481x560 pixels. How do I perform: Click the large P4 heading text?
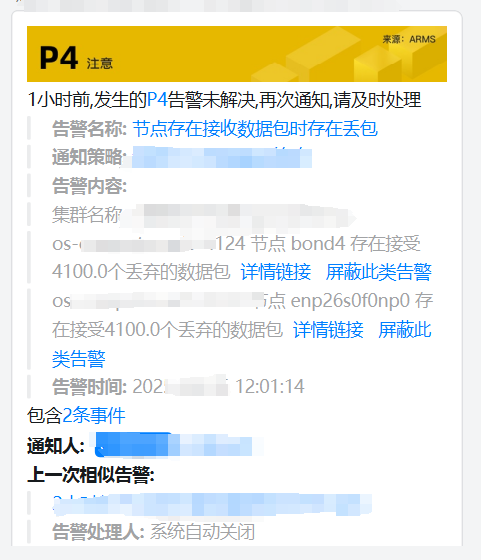(x=59, y=58)
